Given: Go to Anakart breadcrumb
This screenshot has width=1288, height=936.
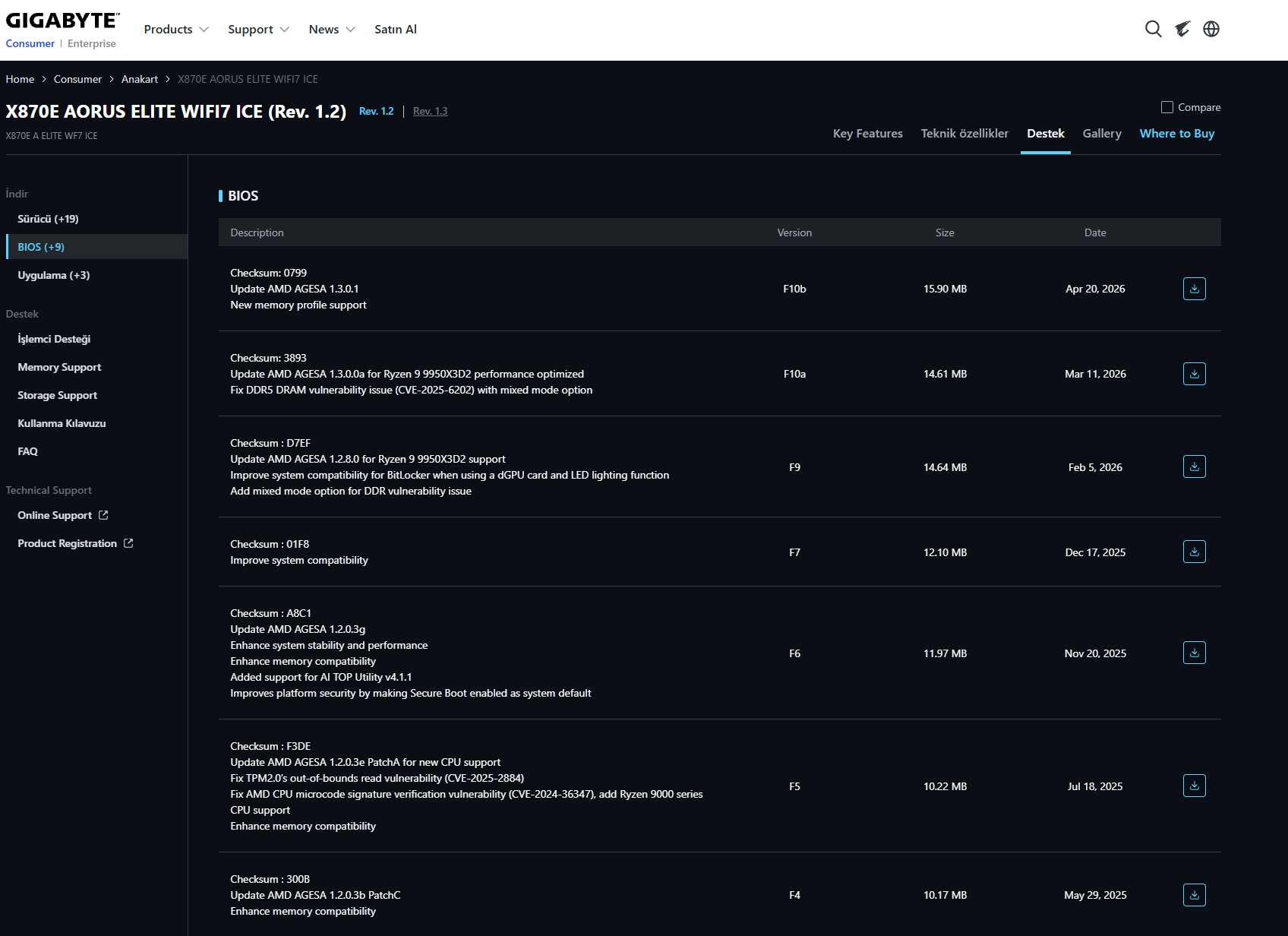Looking at the screenshot, I should [140, 79].
